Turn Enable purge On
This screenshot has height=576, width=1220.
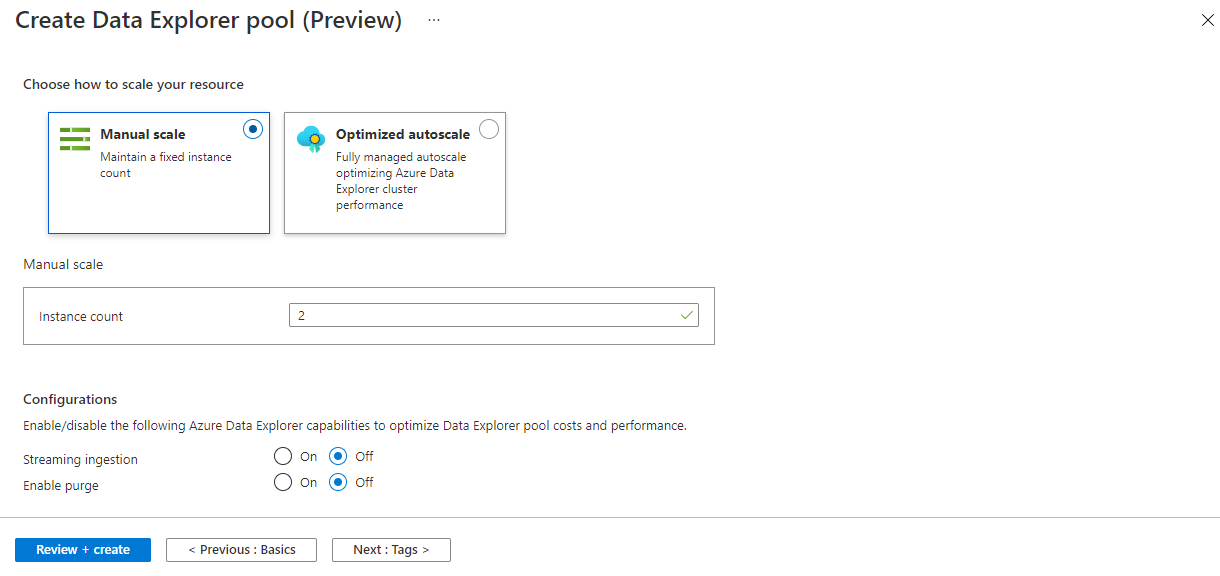point(283,482)
